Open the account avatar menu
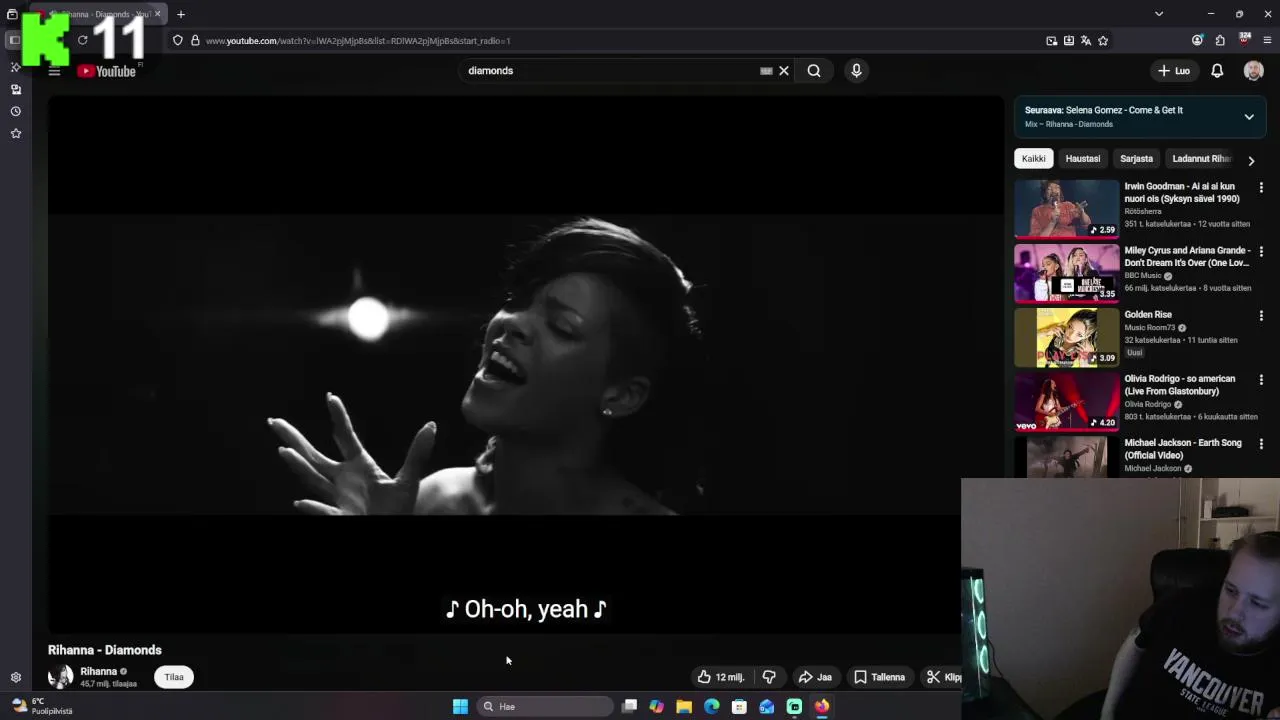Screen dimensions: 1280x720 1253,71
